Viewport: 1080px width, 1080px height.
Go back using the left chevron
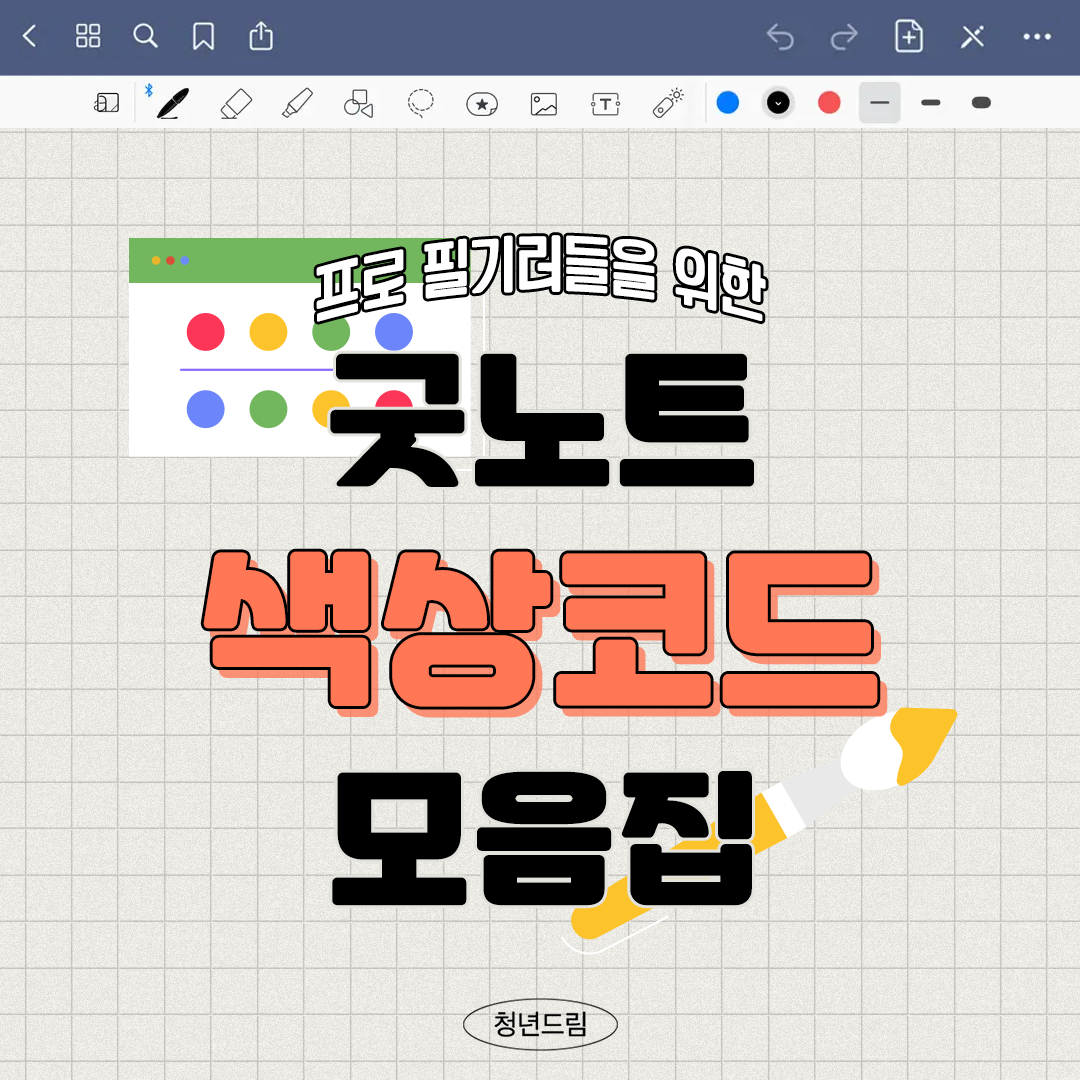(x=29, y=37)
